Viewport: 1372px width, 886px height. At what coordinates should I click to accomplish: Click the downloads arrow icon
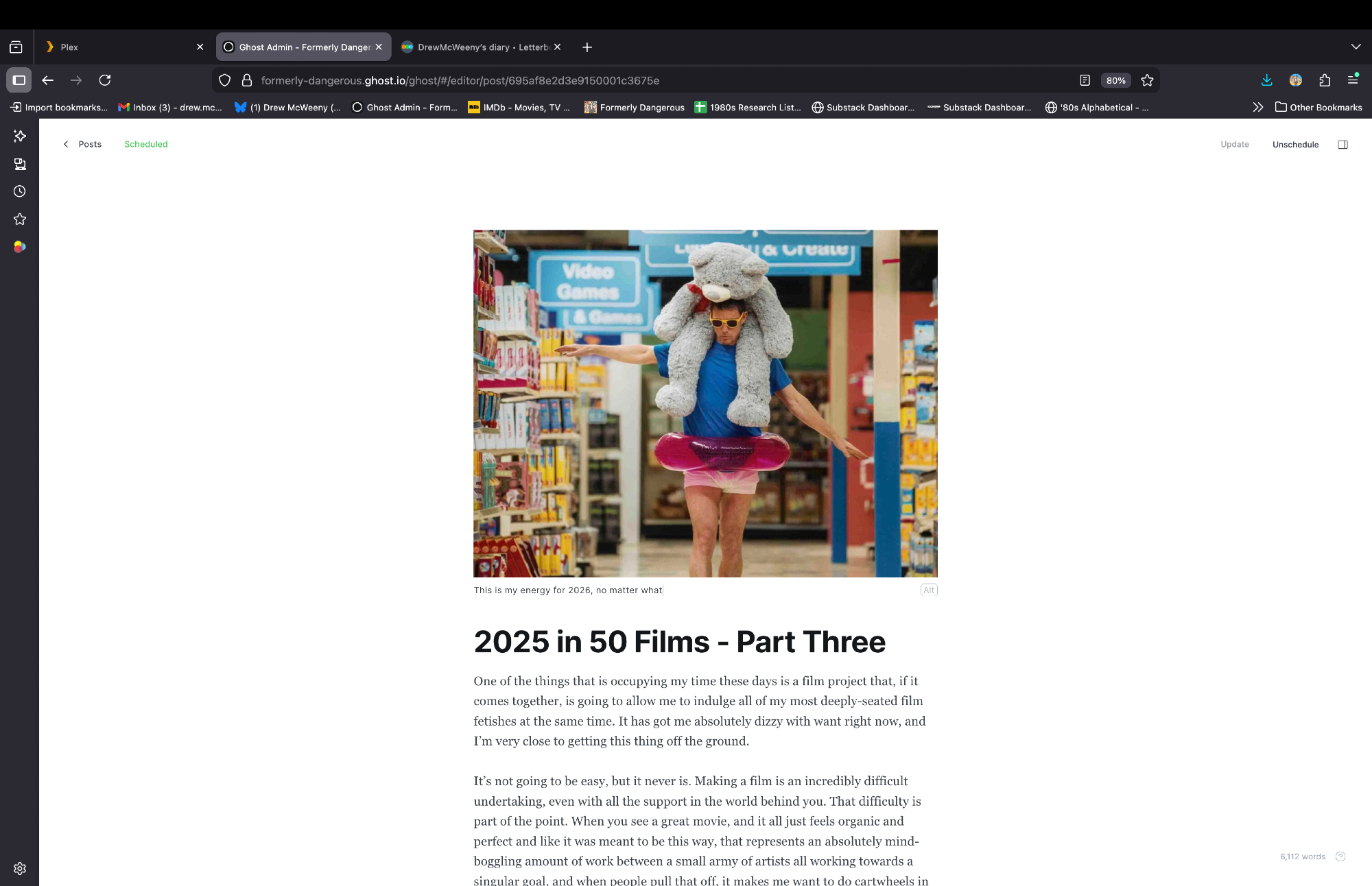(x=1266, y=80)
